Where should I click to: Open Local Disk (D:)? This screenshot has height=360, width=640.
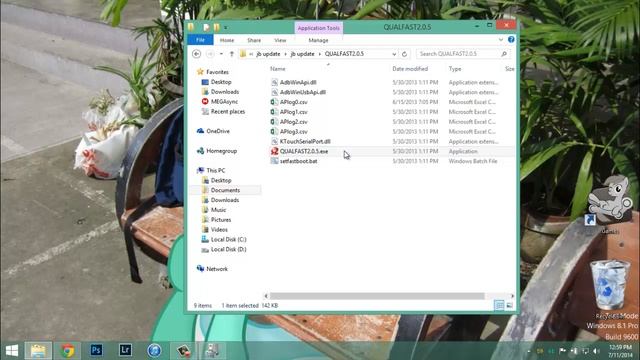tap(229, 249)
